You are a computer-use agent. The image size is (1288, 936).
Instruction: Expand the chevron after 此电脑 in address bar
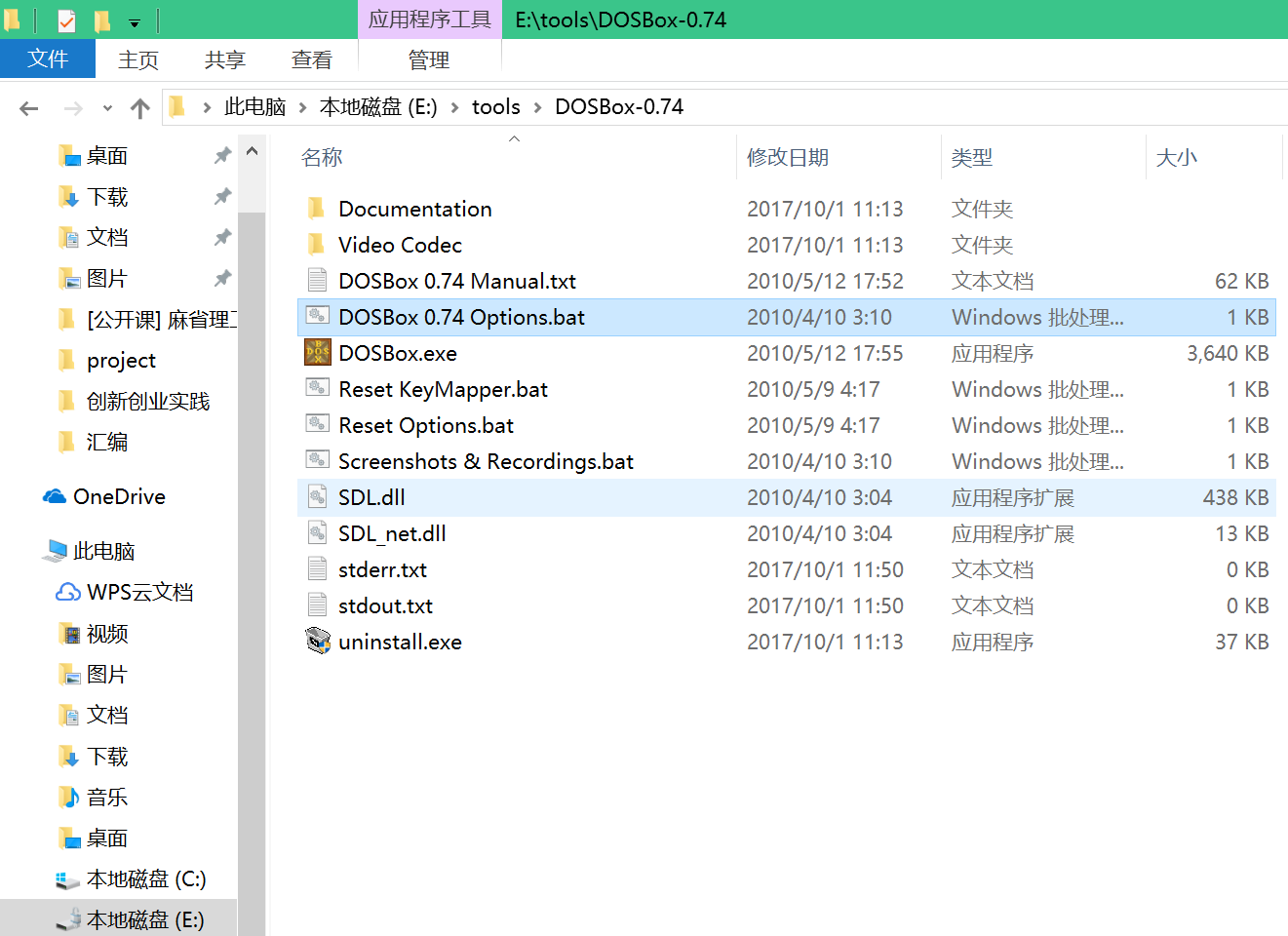[302, 107]
